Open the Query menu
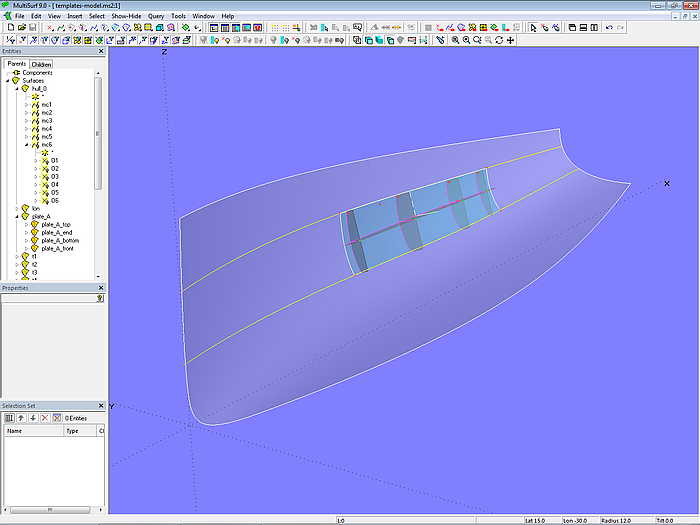 pyautogui.click(x=156, y=16)
